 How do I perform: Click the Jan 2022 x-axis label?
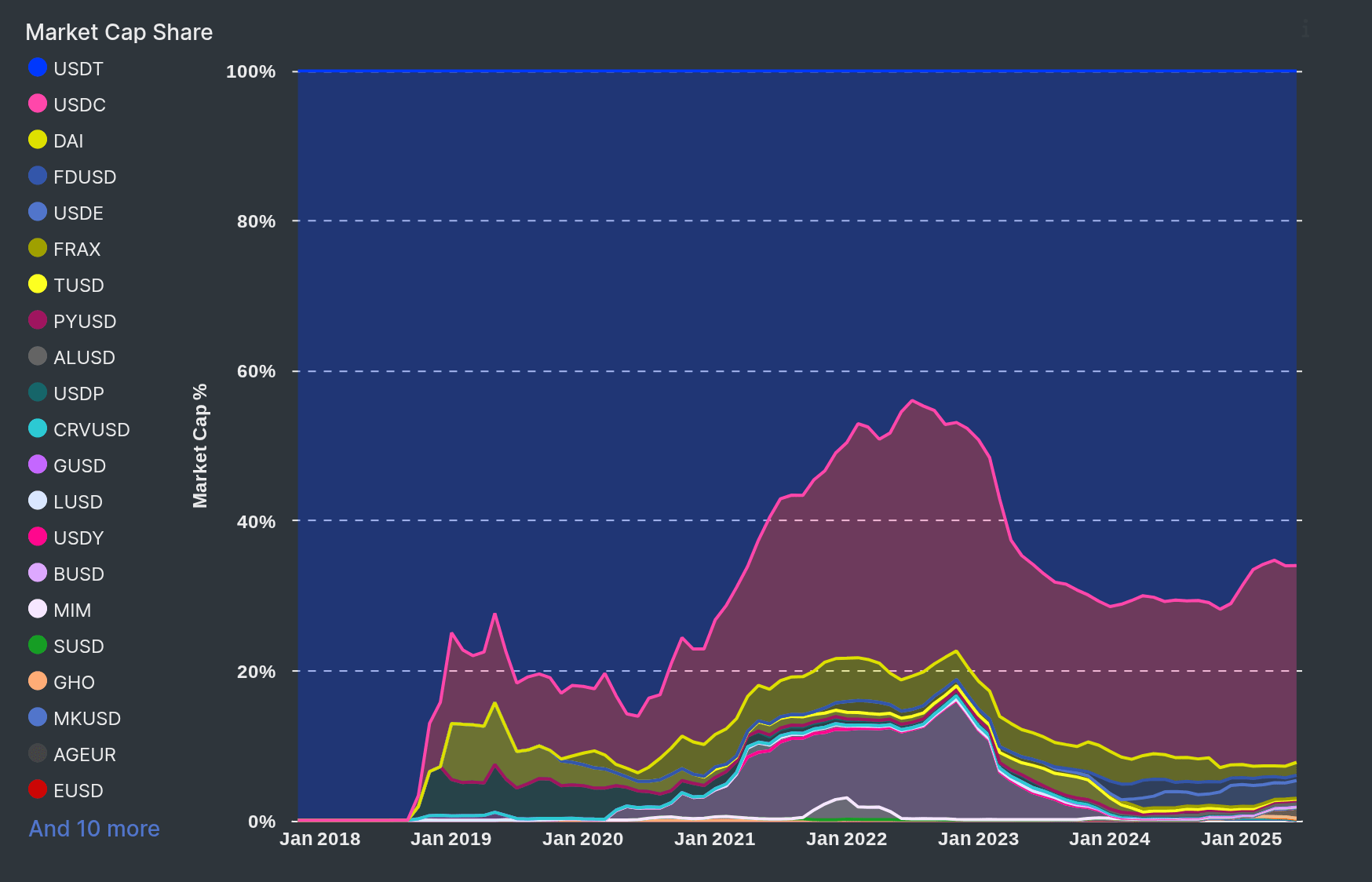coord(846,839)
